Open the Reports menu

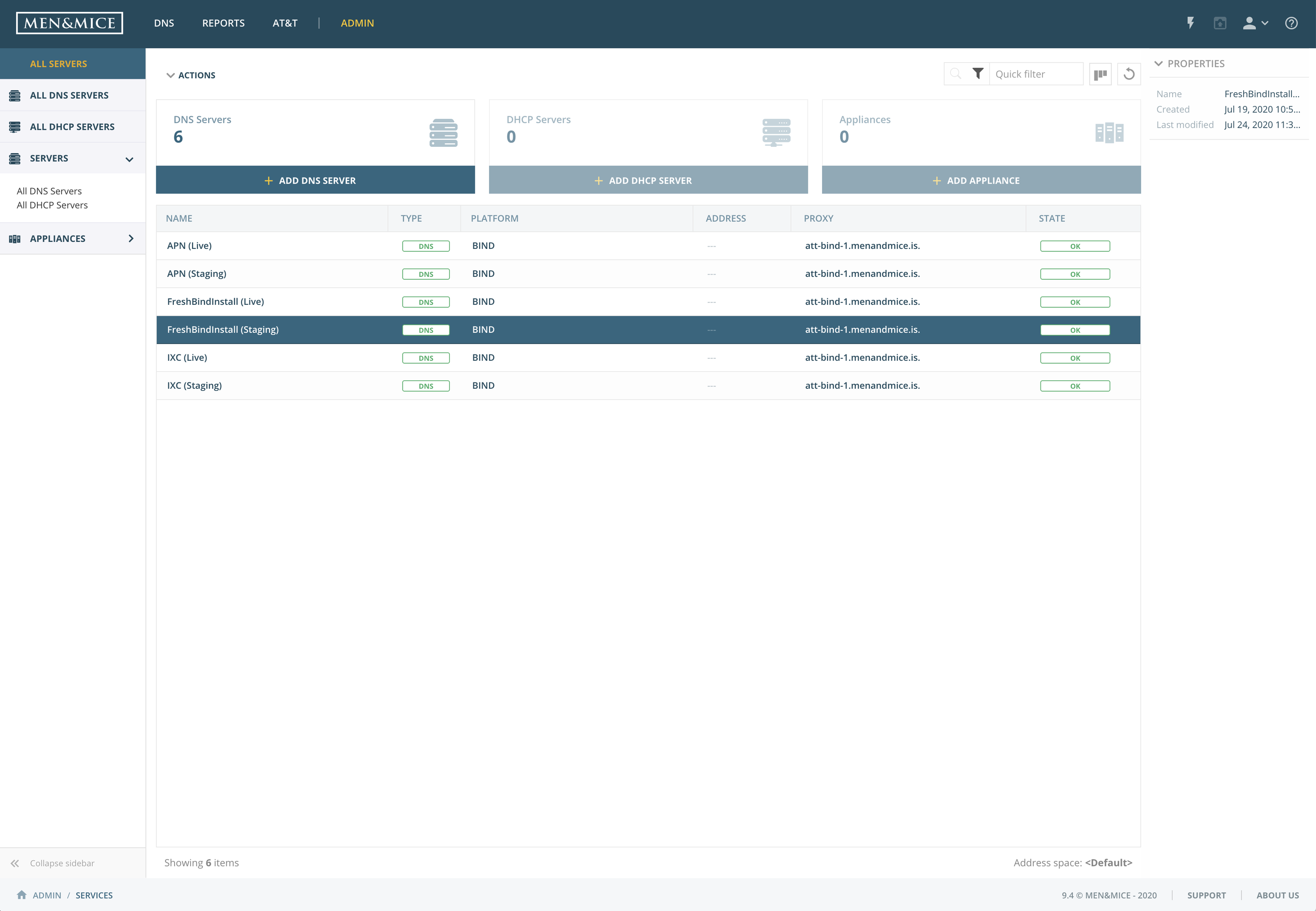tap(223, 23)
